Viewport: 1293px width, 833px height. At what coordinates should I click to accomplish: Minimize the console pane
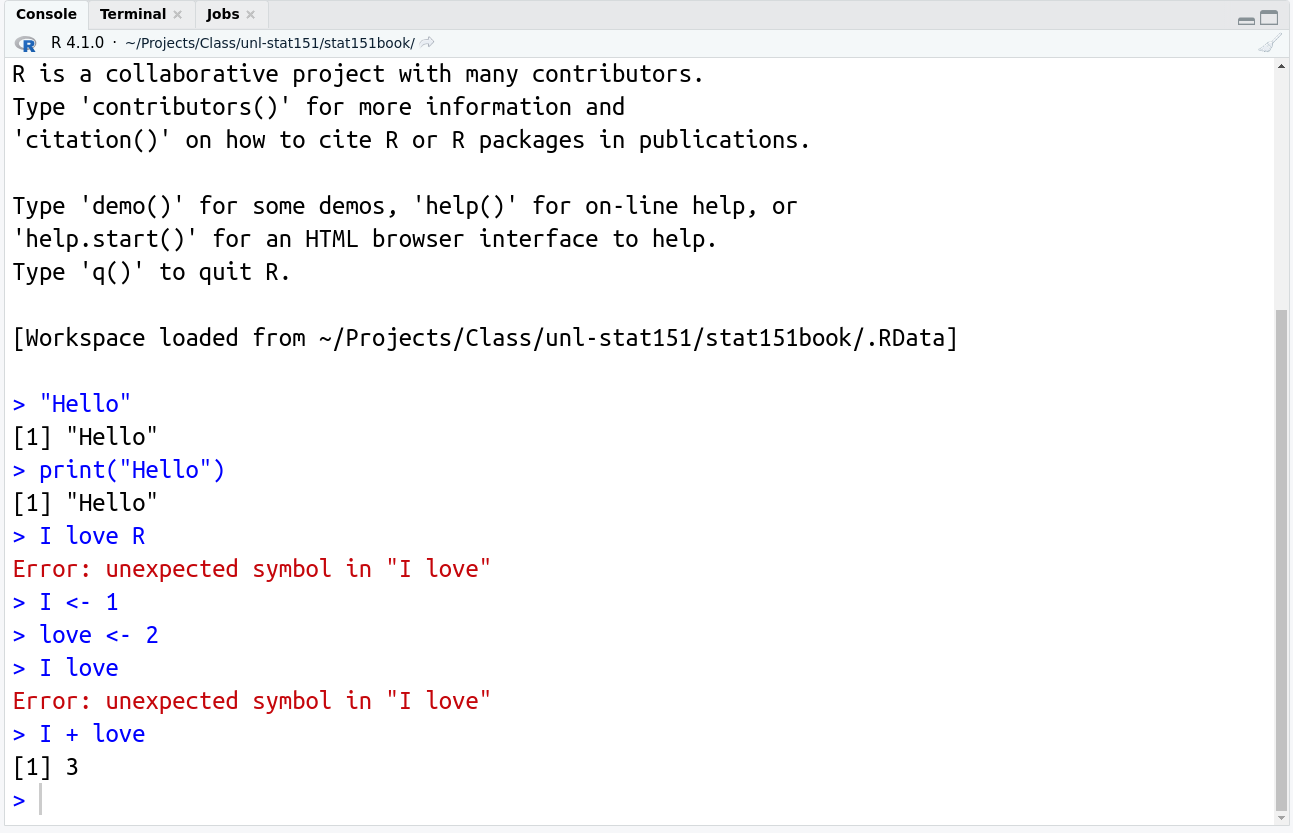pyautogui.click(x=1246, y=19)
